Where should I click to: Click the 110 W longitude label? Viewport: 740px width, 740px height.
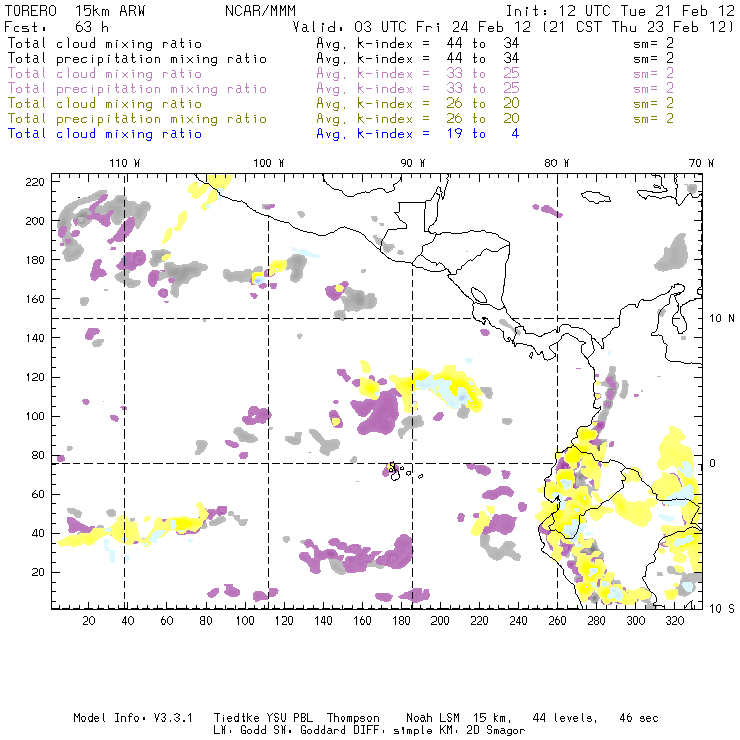pos(125,163)
